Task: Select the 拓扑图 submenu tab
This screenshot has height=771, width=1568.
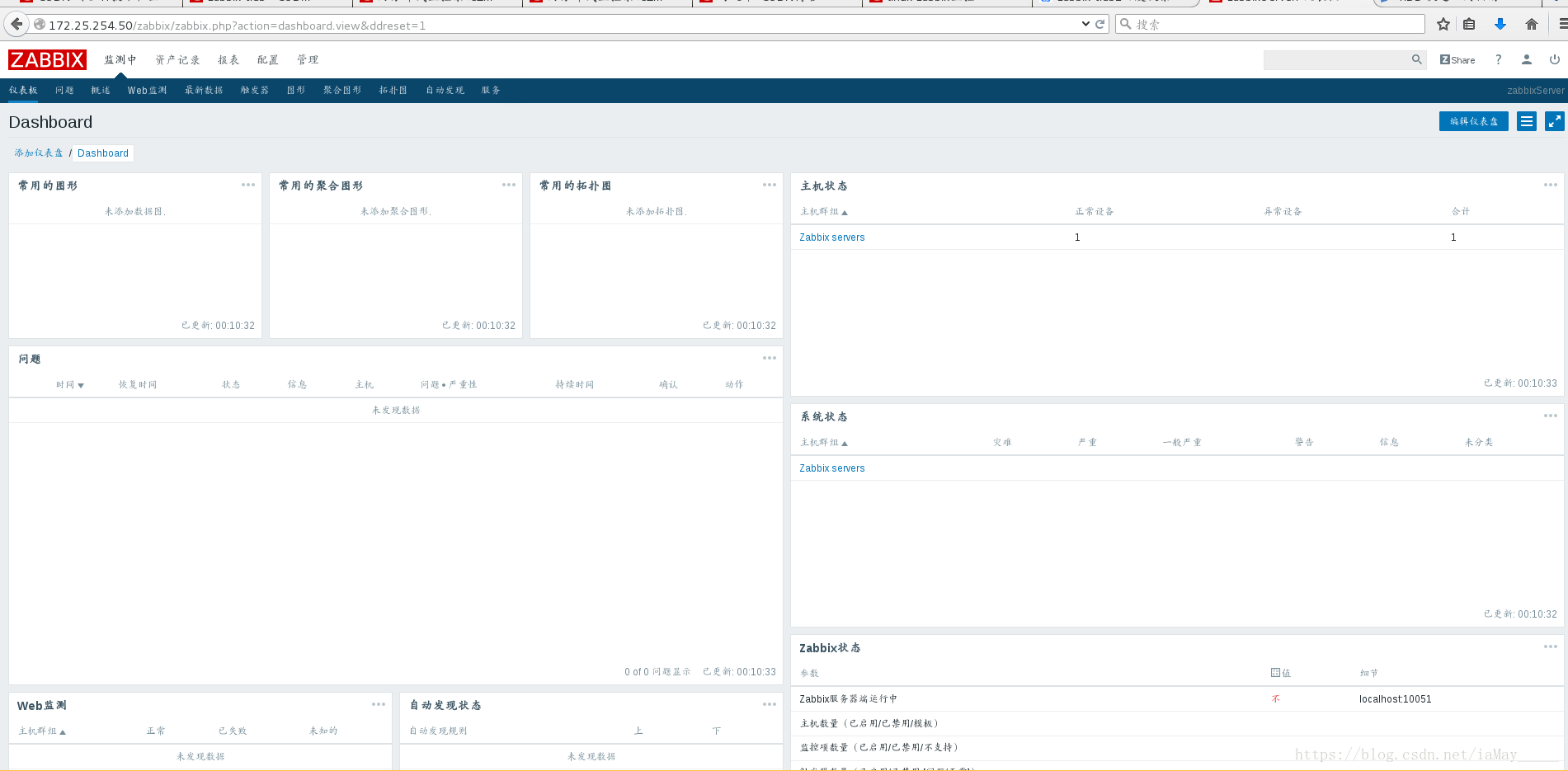Action: pyautogui.click(x=393, y=90)
